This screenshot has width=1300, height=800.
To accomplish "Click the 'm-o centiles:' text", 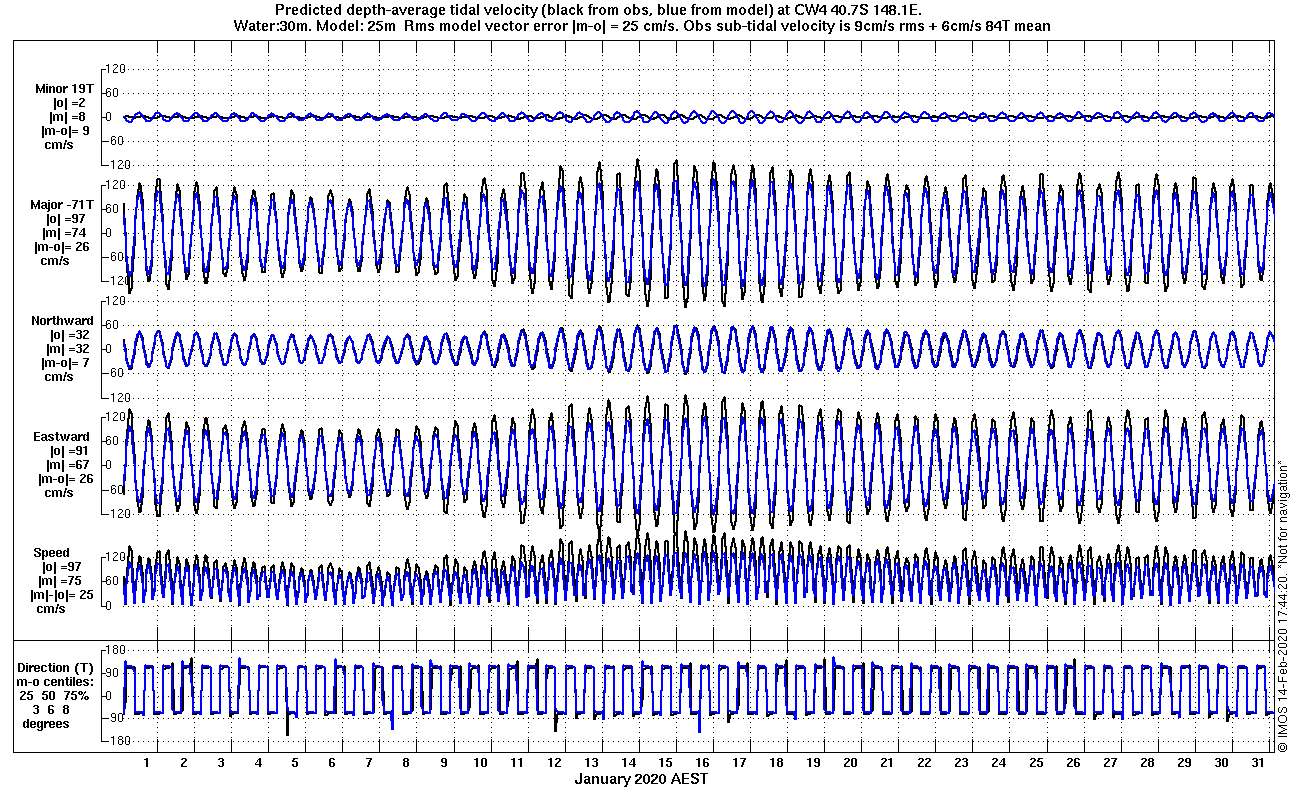I will [57, 682].
